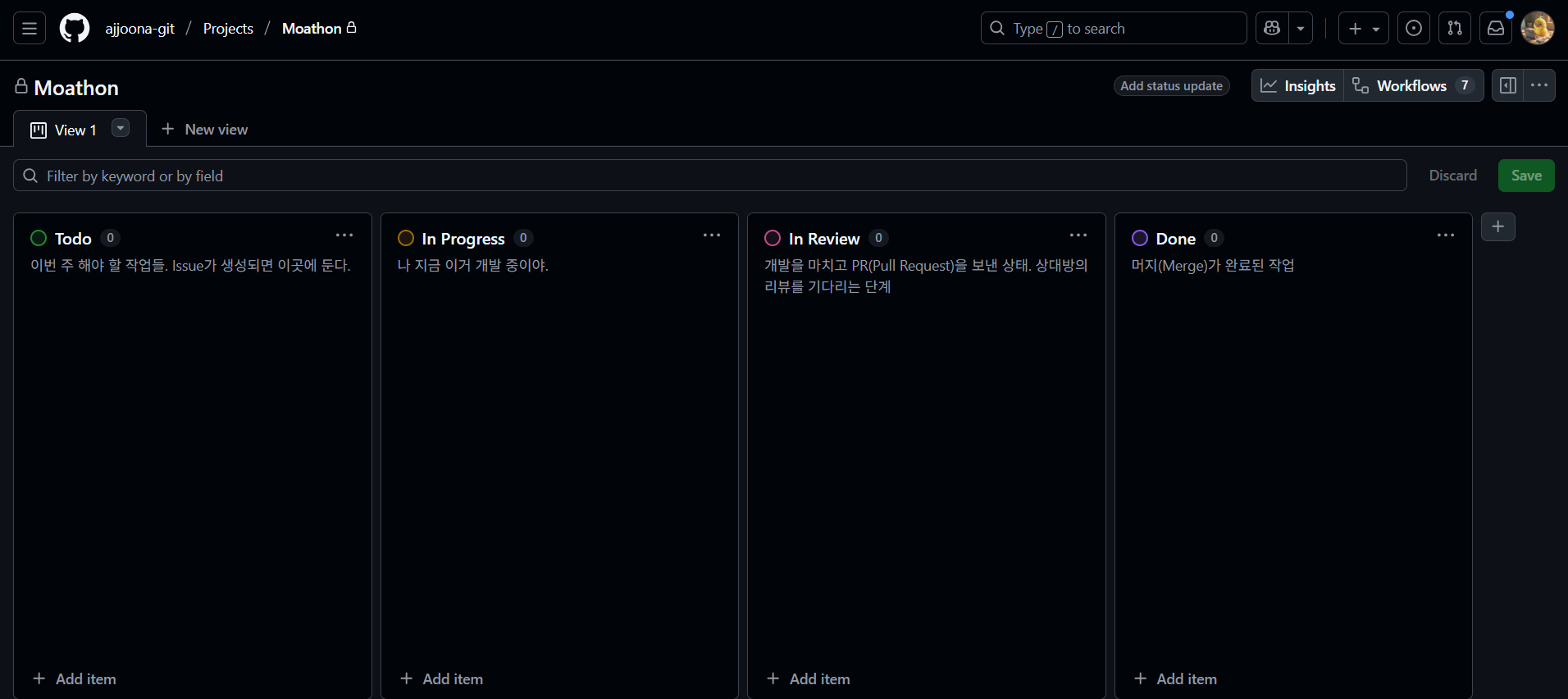Open the notifications inbox icon
The height and width of the screenshot is (699, 1568).
click(1496, 29)
